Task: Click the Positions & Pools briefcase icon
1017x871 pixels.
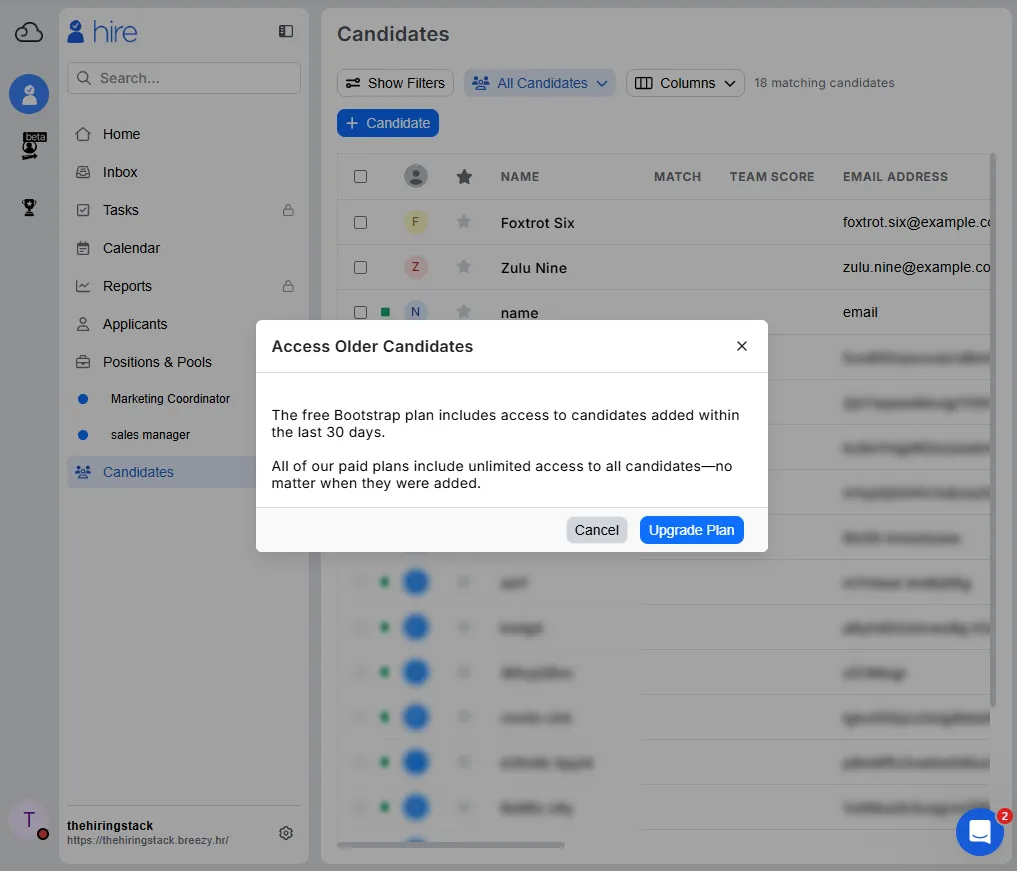Action: tap(83, 362)
